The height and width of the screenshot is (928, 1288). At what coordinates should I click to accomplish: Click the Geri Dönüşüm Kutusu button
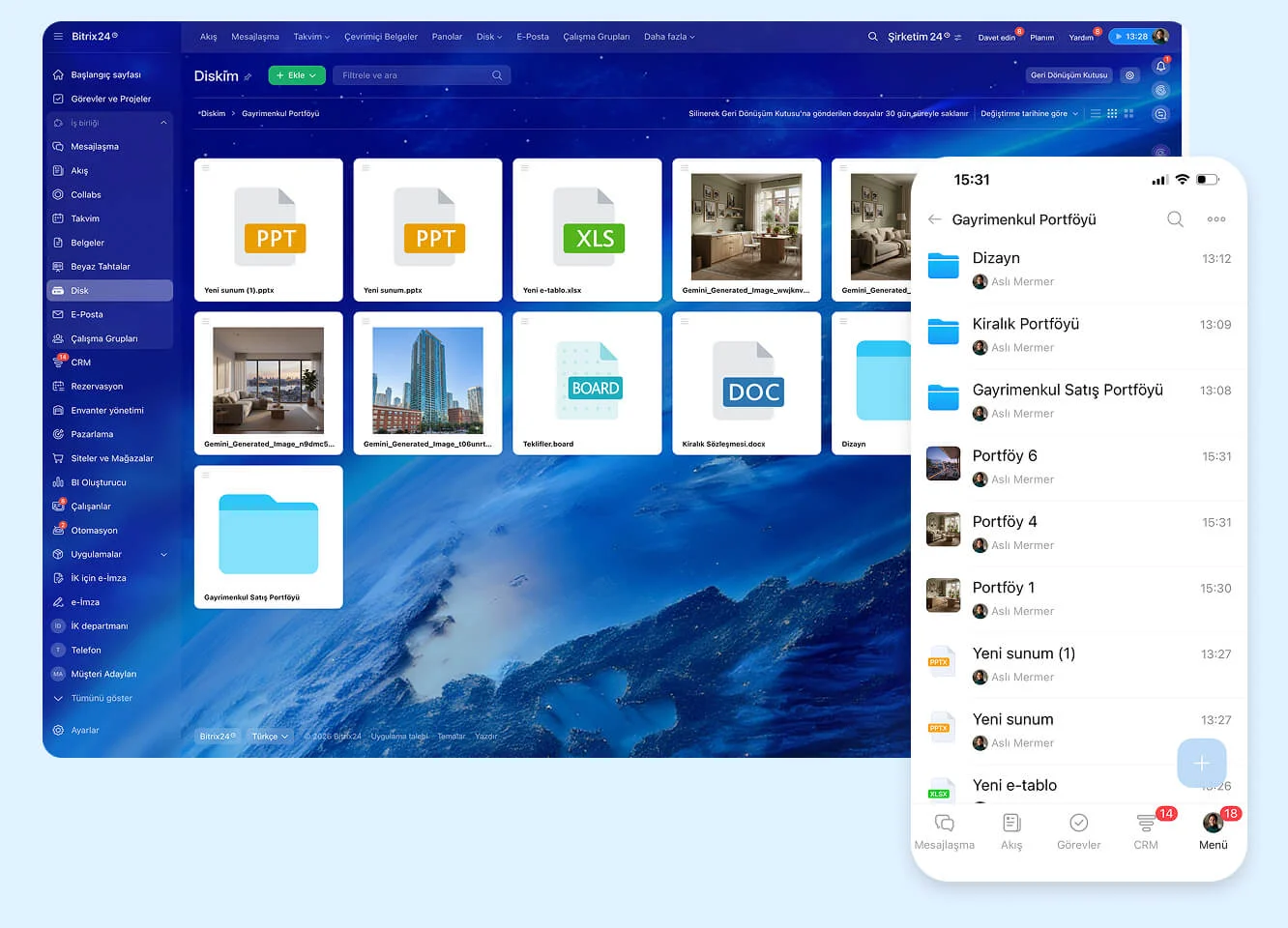pos(1068,75)
